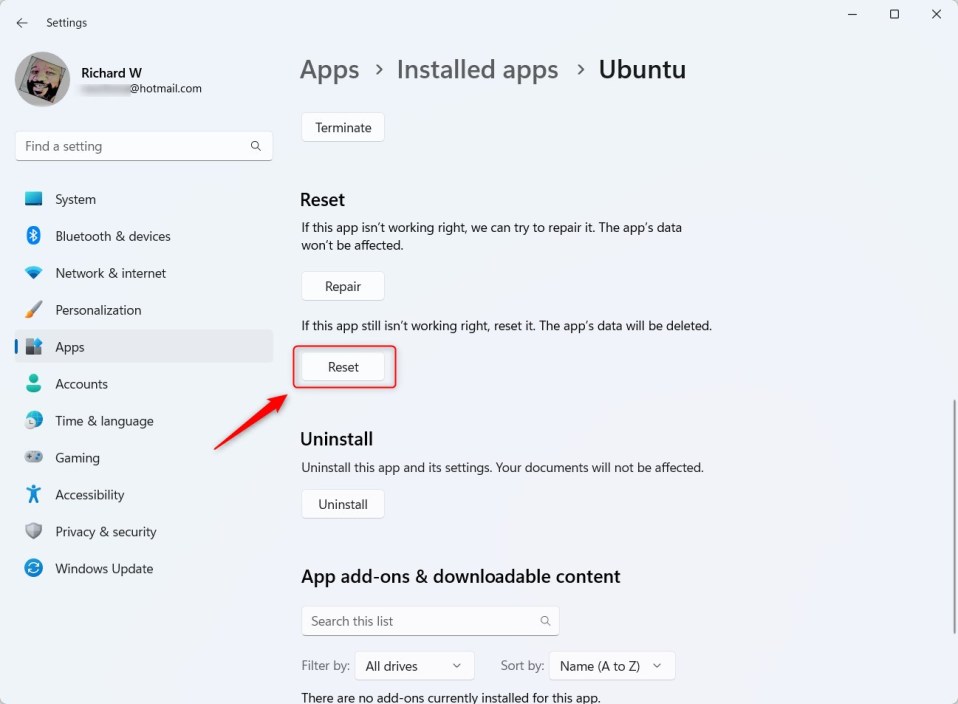Open Gaming settings
This screenshot has width=958, height=704.
(77, 458)
